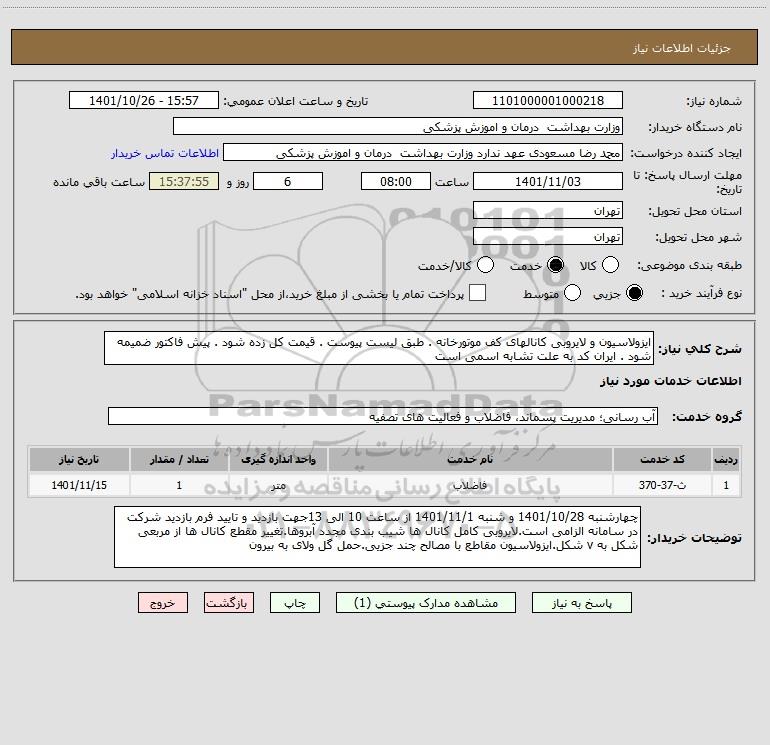The height and width of the screenshot is (745, 770).
Task: Click the شرح کلی نیاز description box
Action: tap(379, 349)
